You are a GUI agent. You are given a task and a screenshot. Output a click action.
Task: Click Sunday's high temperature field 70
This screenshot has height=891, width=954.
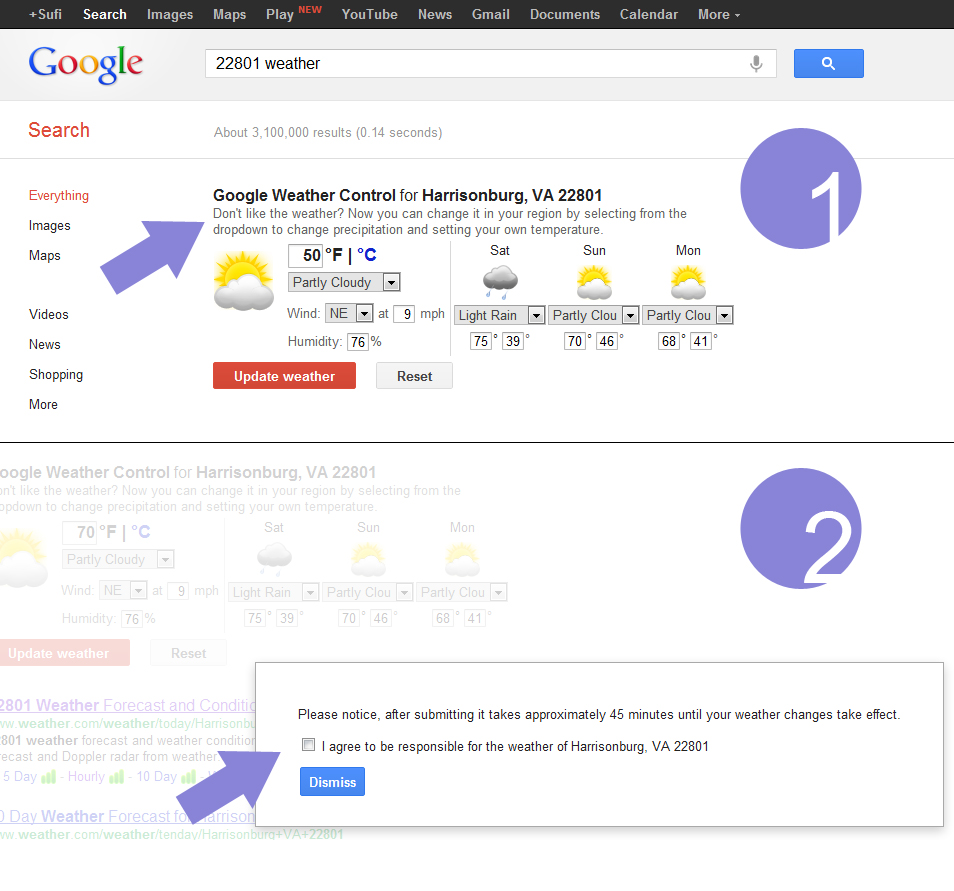pos(575,341)
